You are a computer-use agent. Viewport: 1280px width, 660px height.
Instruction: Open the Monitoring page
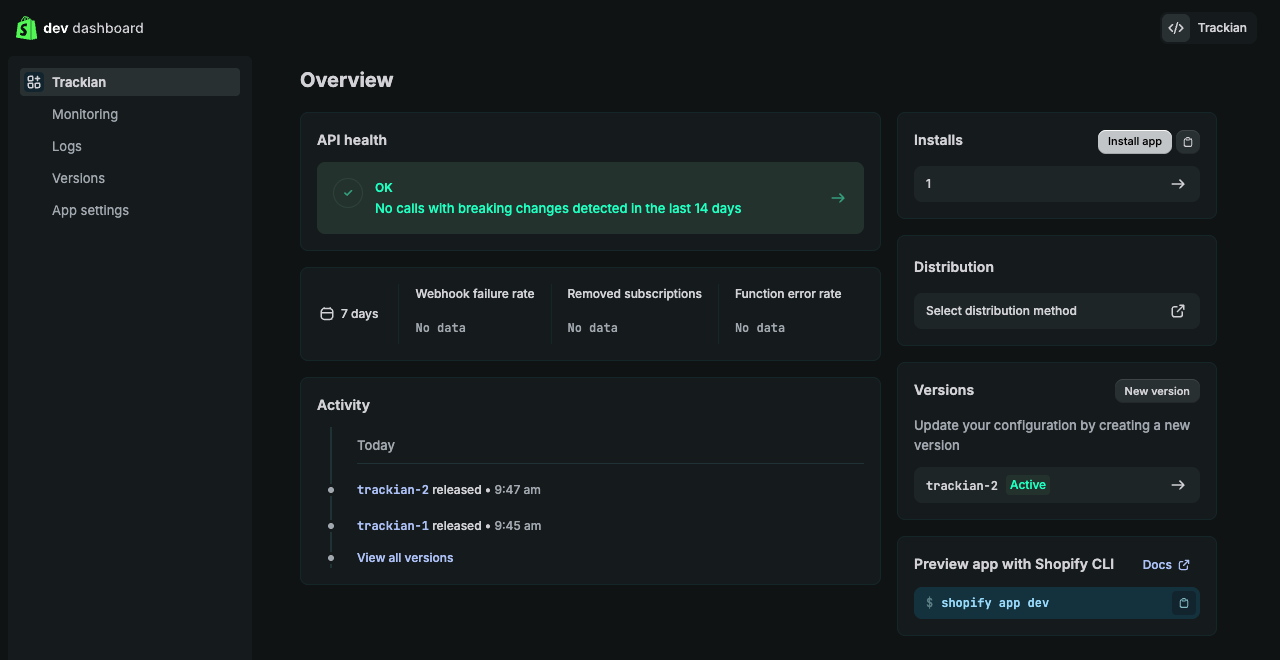85,114
